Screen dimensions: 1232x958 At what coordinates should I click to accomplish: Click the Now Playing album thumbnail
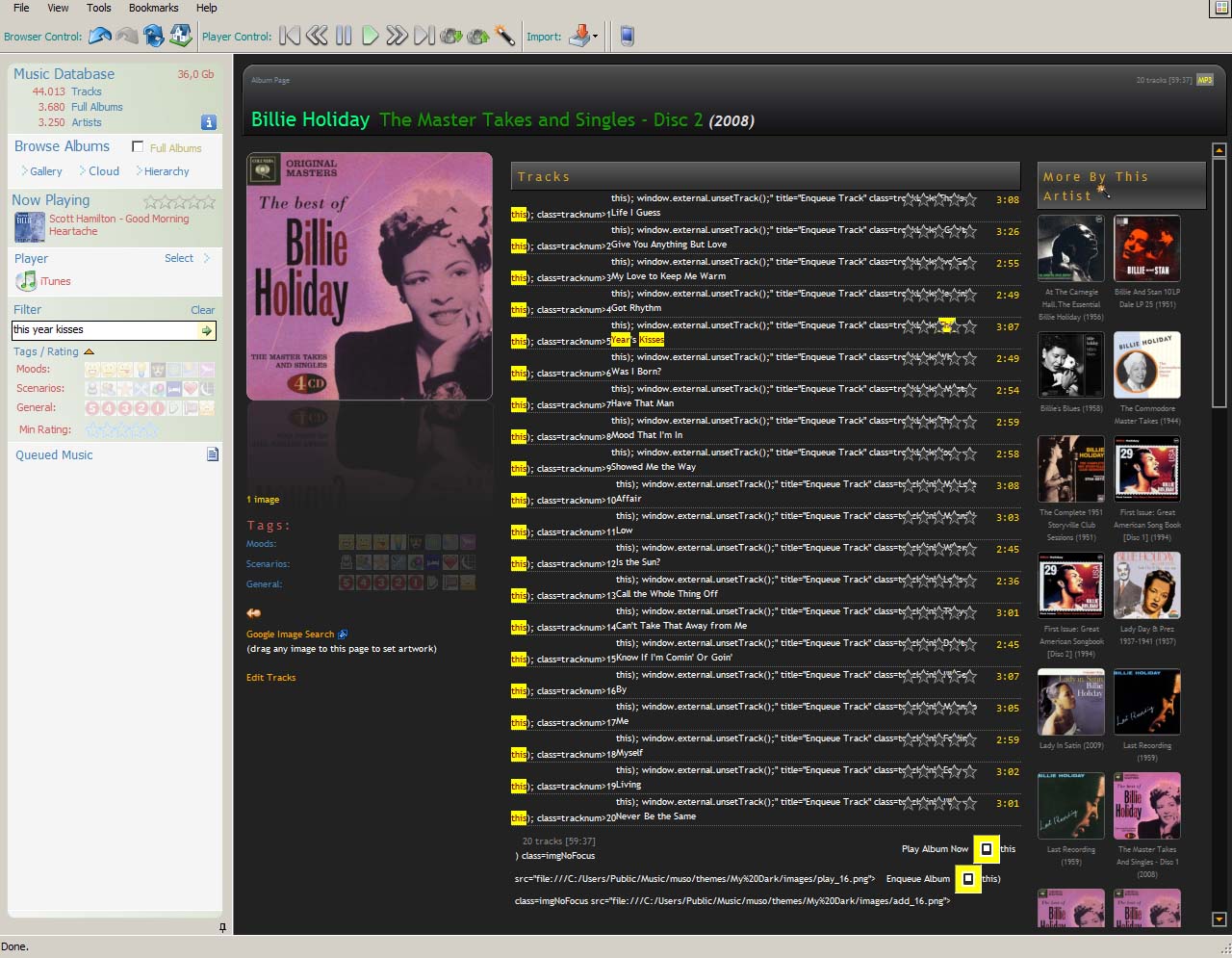pos(30,227)
